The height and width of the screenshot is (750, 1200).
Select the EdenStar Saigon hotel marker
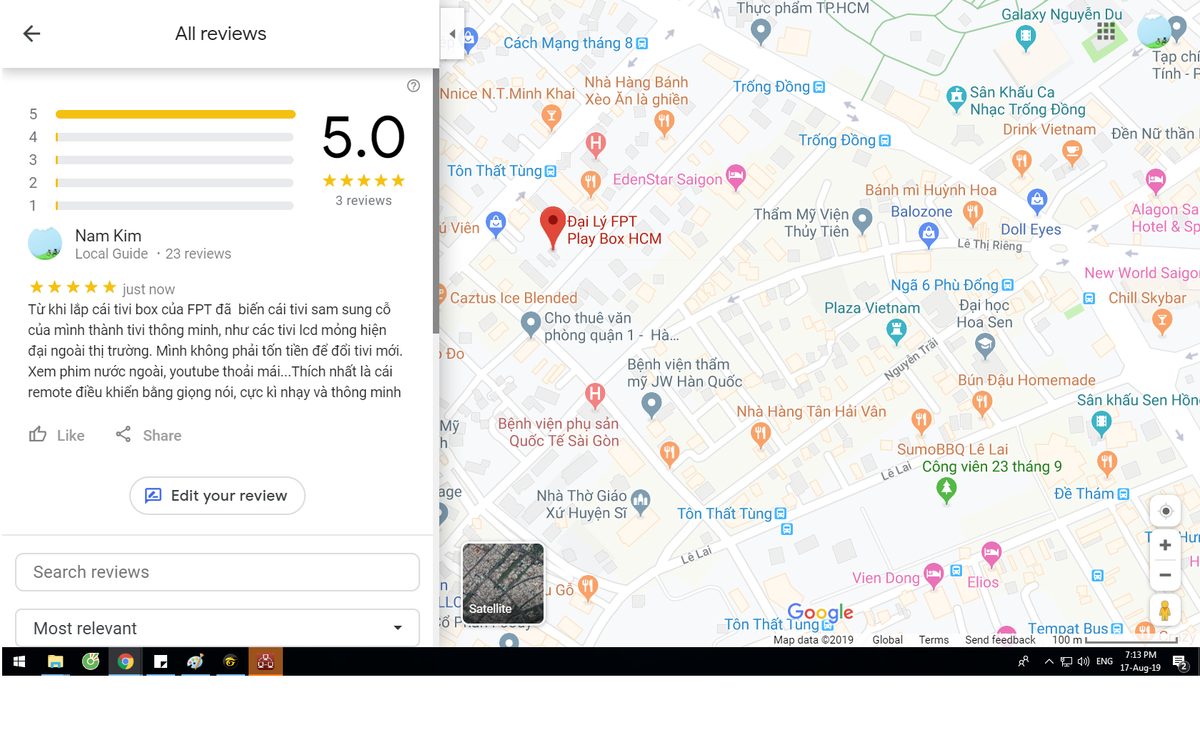pos(735,178)
